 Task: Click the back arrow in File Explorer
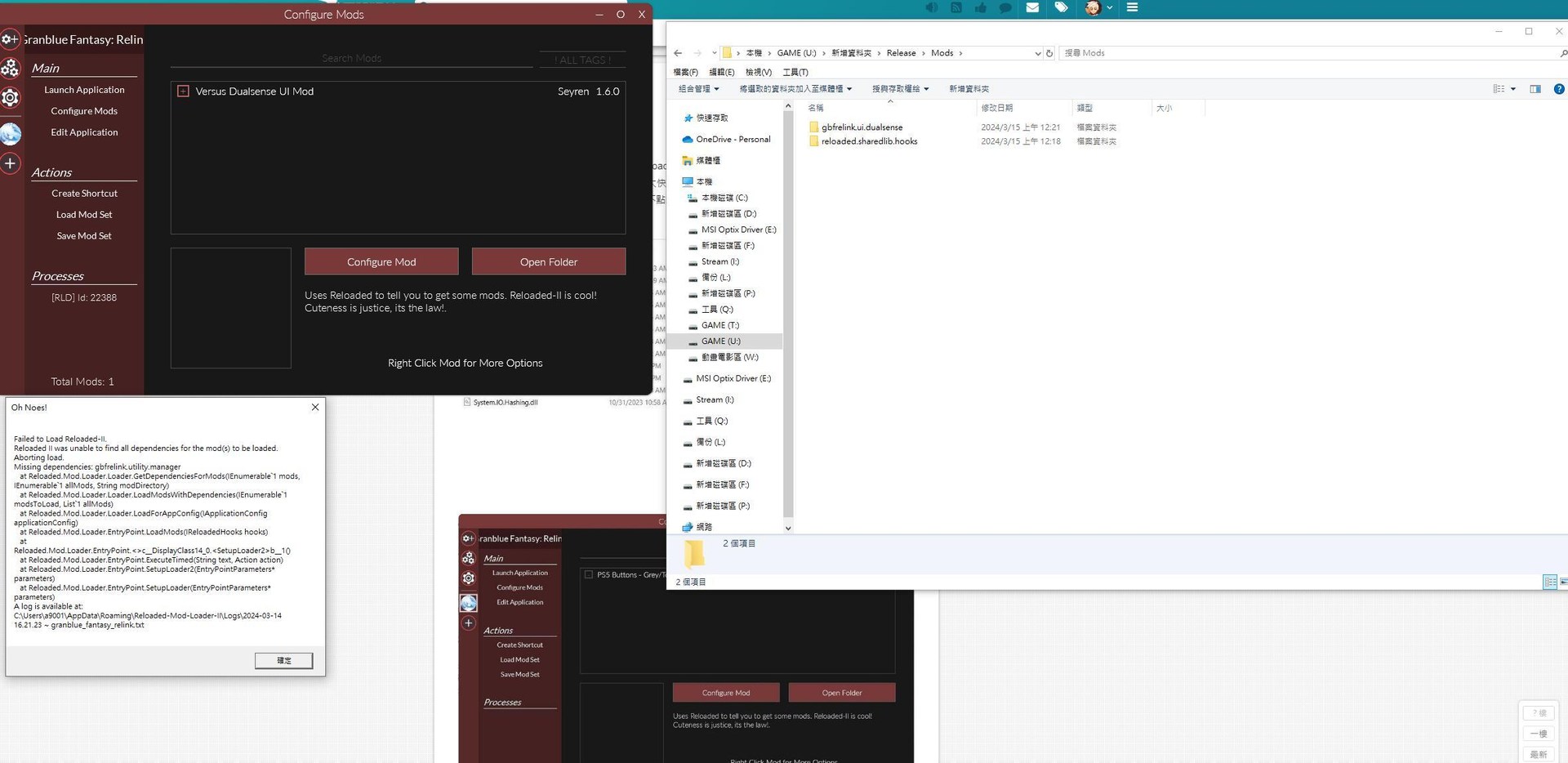[677, 53]
